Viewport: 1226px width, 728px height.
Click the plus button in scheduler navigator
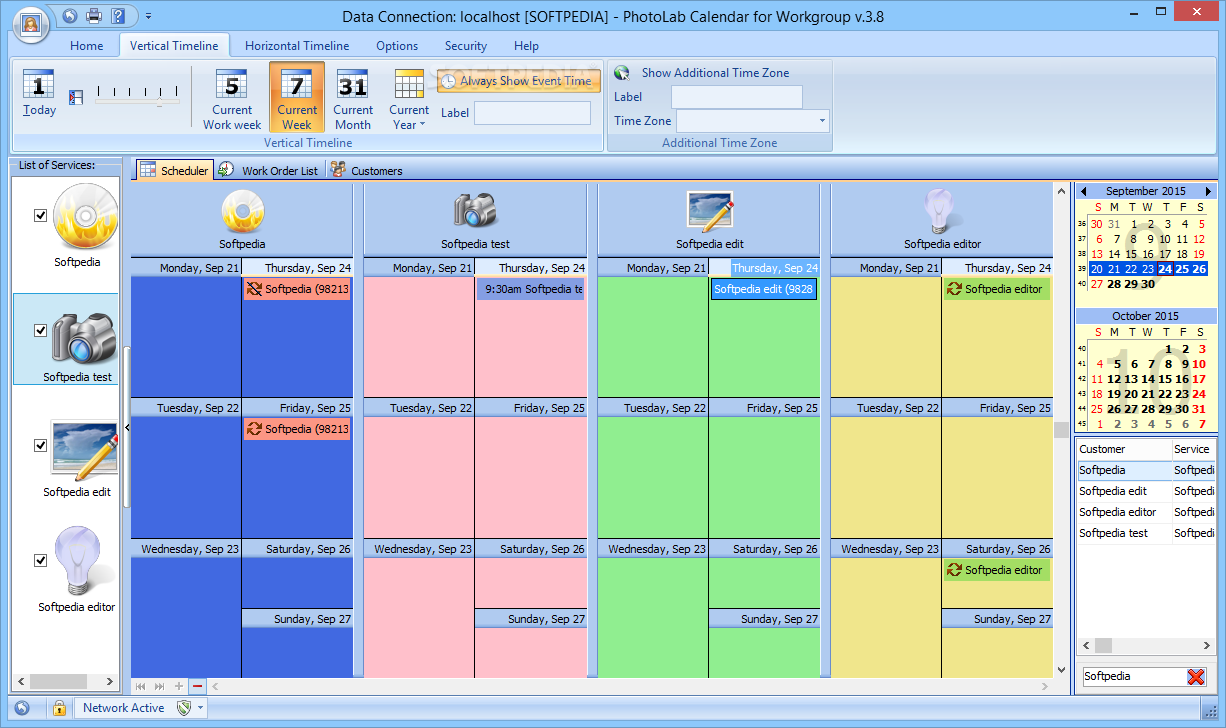(179, 686)
